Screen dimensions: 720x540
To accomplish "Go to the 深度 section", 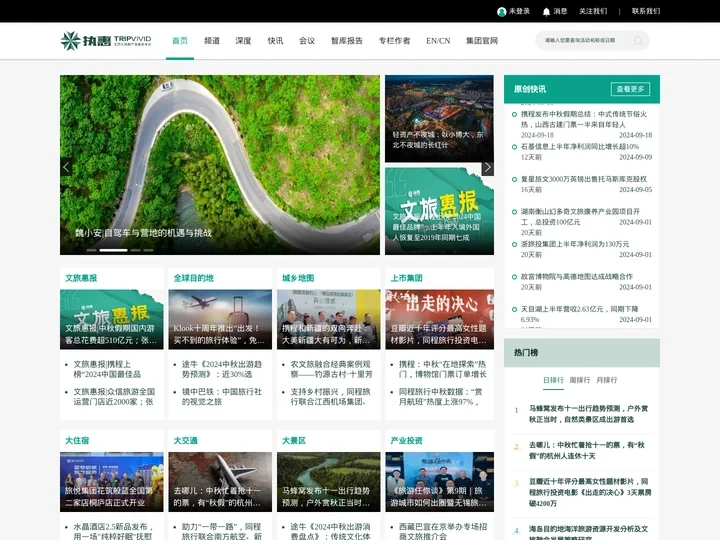I will coord(243,41).
